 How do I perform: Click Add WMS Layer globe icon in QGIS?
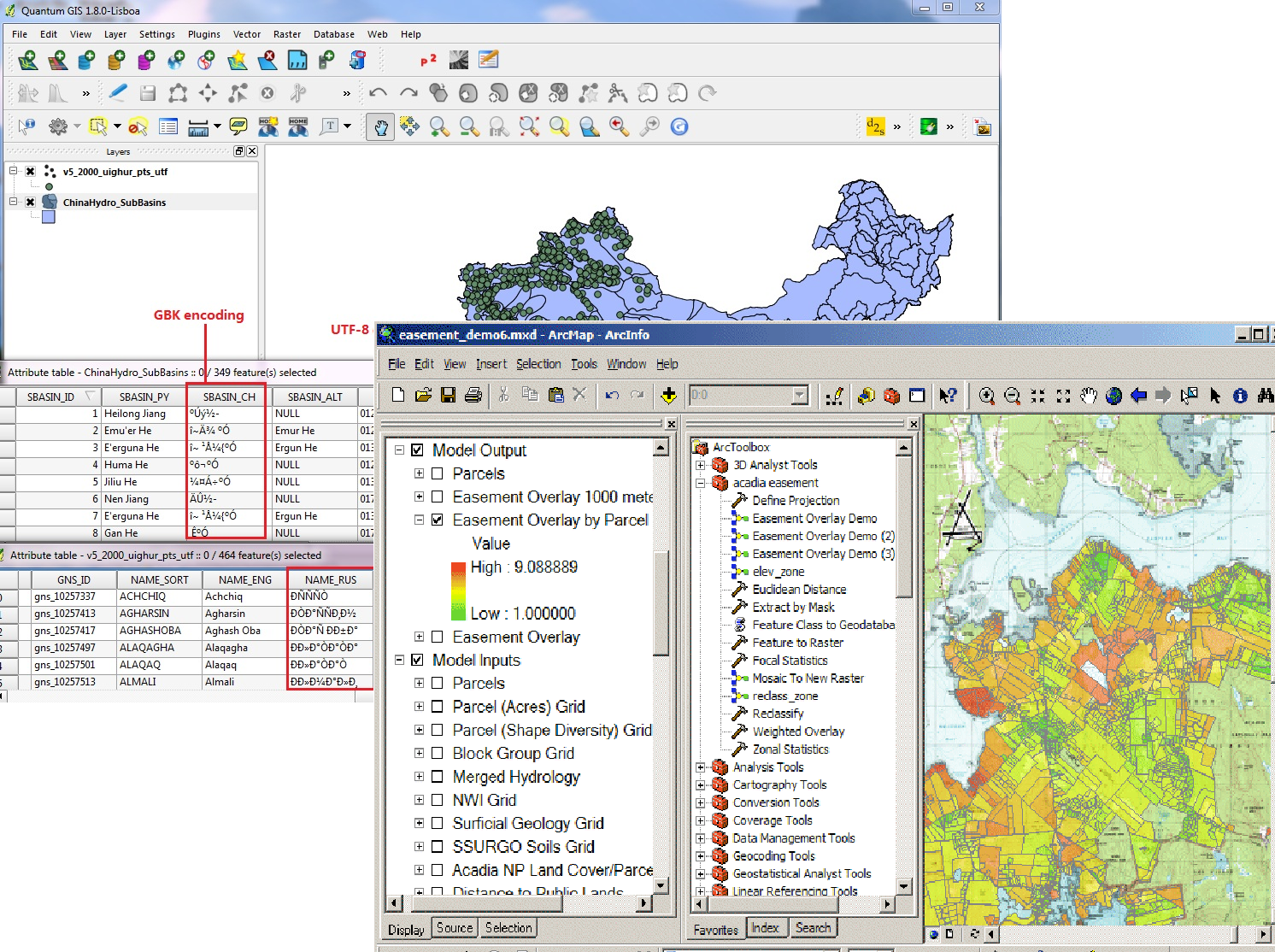coord(176,60)
